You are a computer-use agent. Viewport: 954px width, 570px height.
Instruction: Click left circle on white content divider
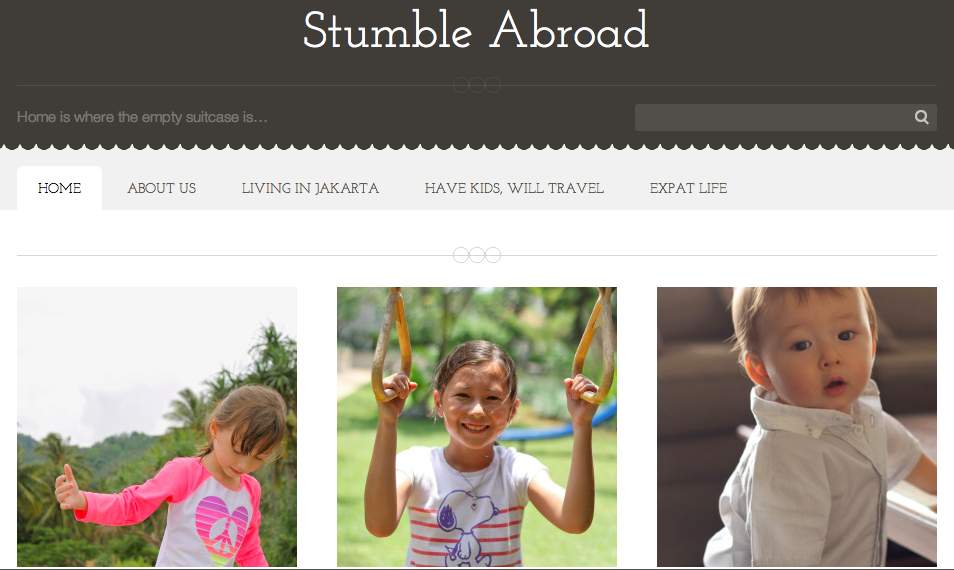click(461, 255)
